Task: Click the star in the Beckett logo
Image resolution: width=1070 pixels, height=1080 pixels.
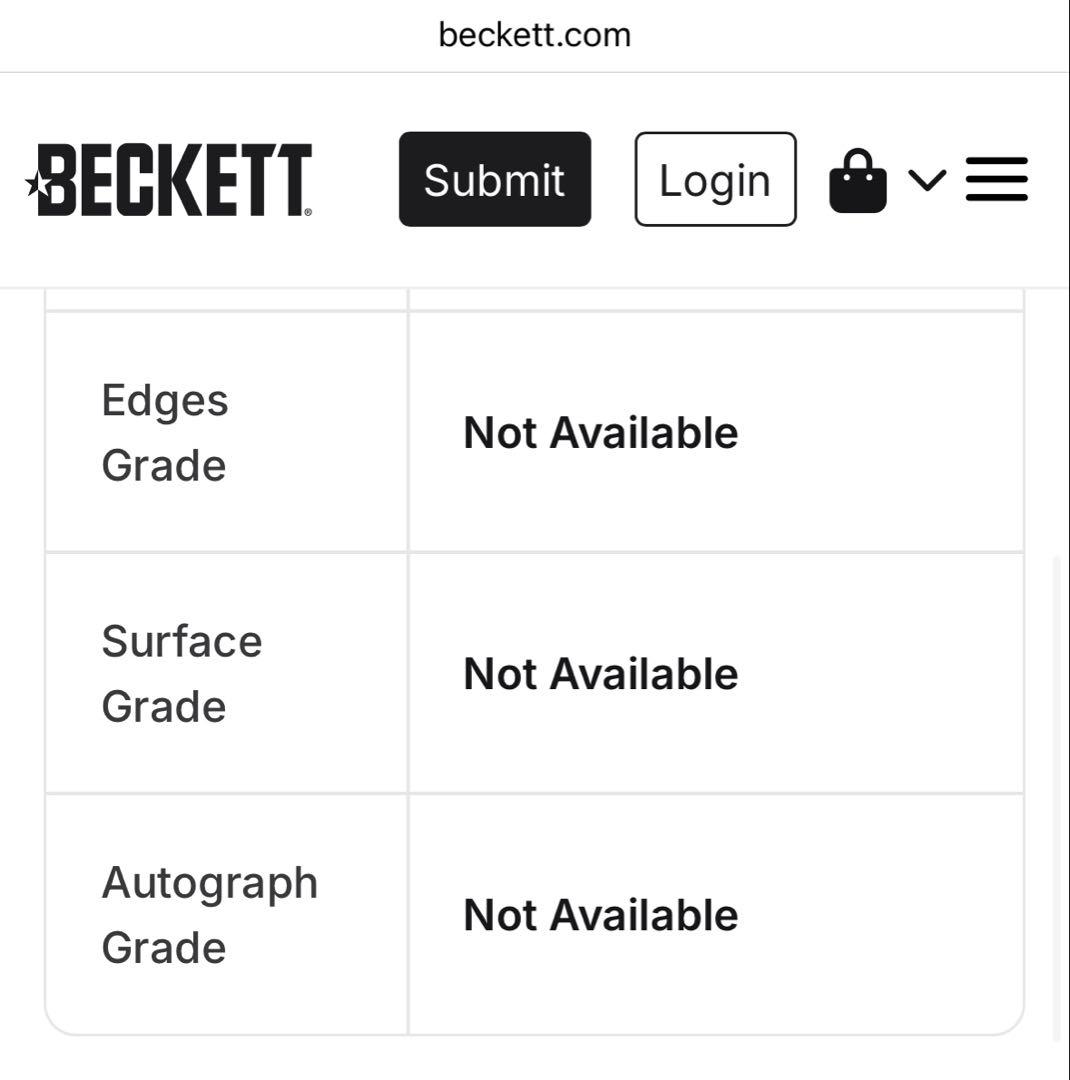Action: (x=36, y=183)
